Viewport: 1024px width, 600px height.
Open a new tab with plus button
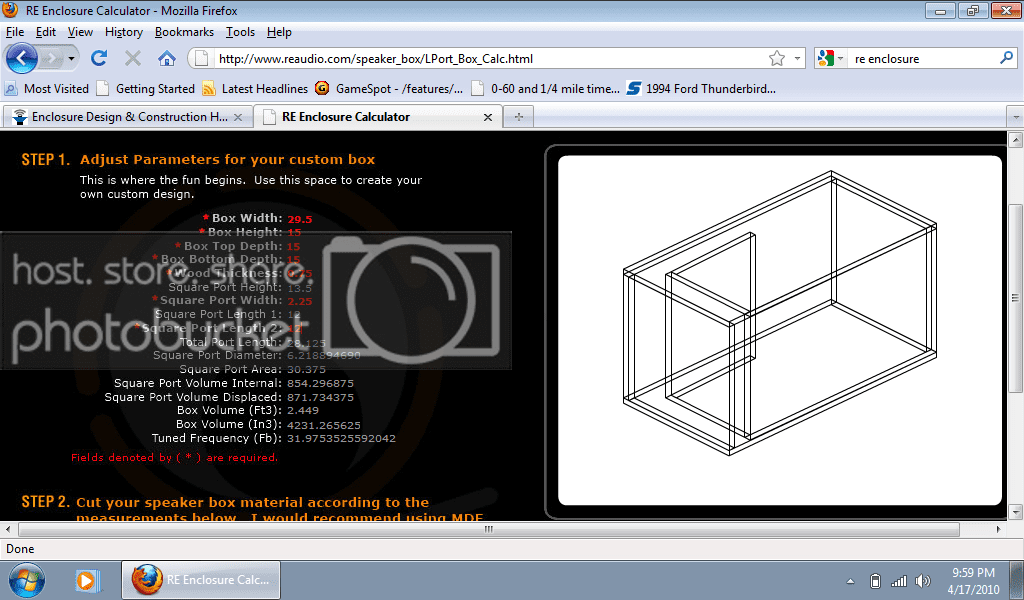point(519,117)
